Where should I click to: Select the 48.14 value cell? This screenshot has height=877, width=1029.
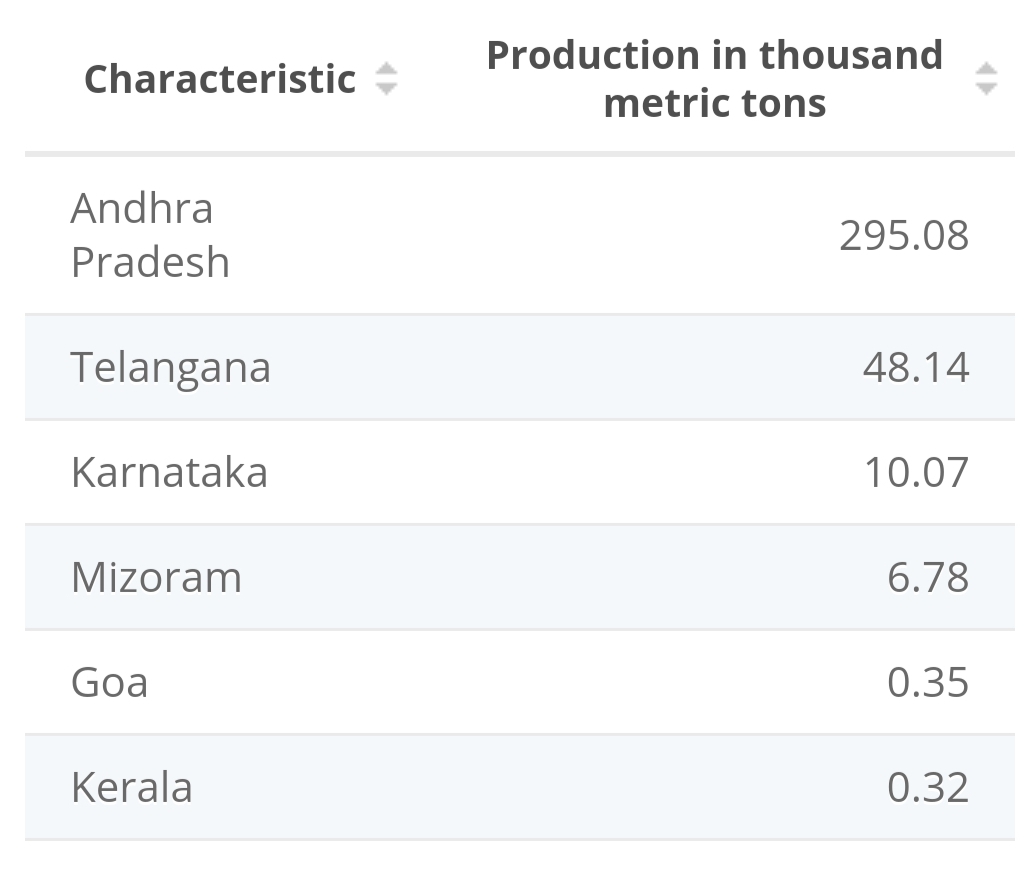click(916, 367)
